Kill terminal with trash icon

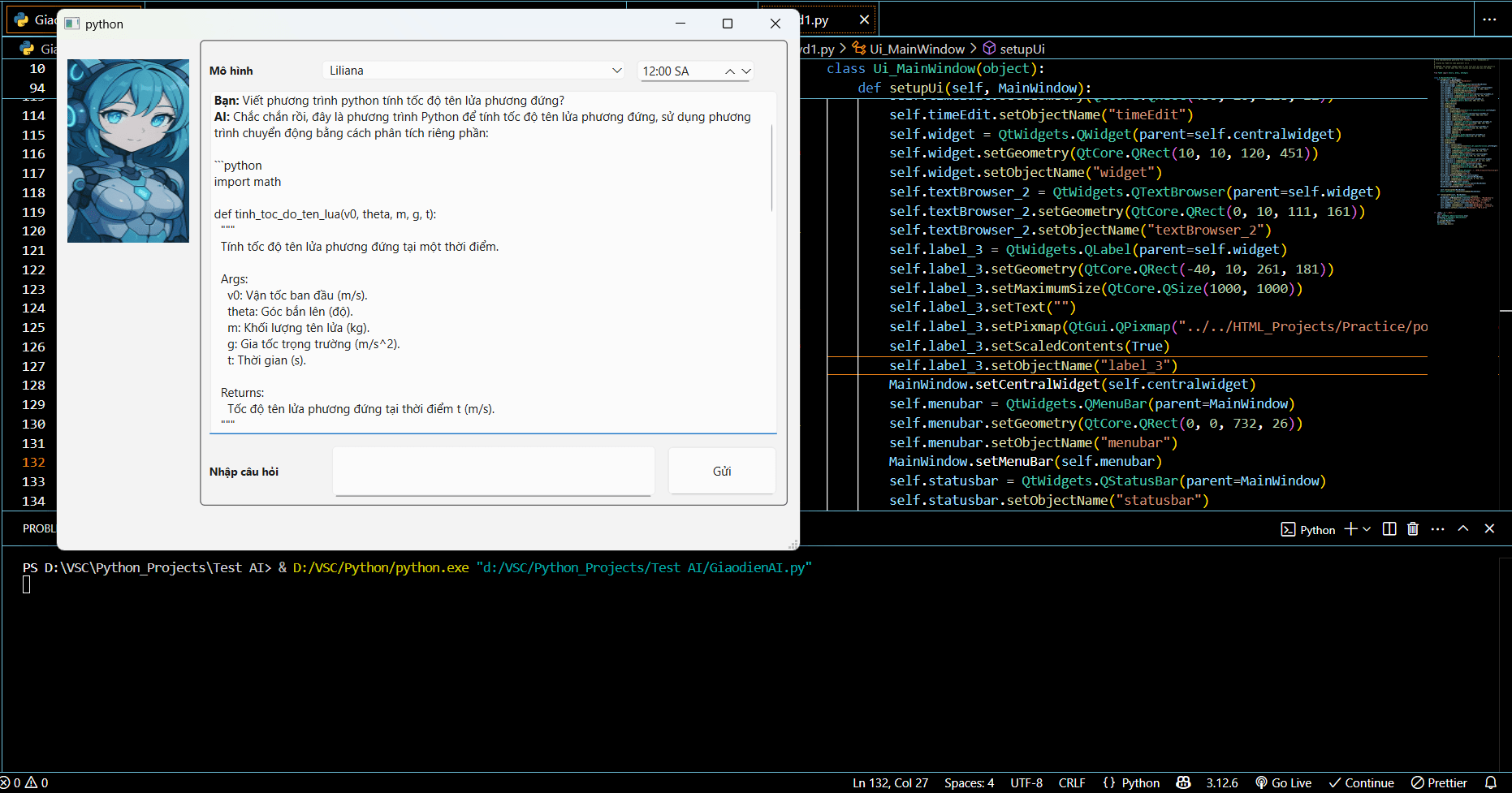pos(1413,529)
